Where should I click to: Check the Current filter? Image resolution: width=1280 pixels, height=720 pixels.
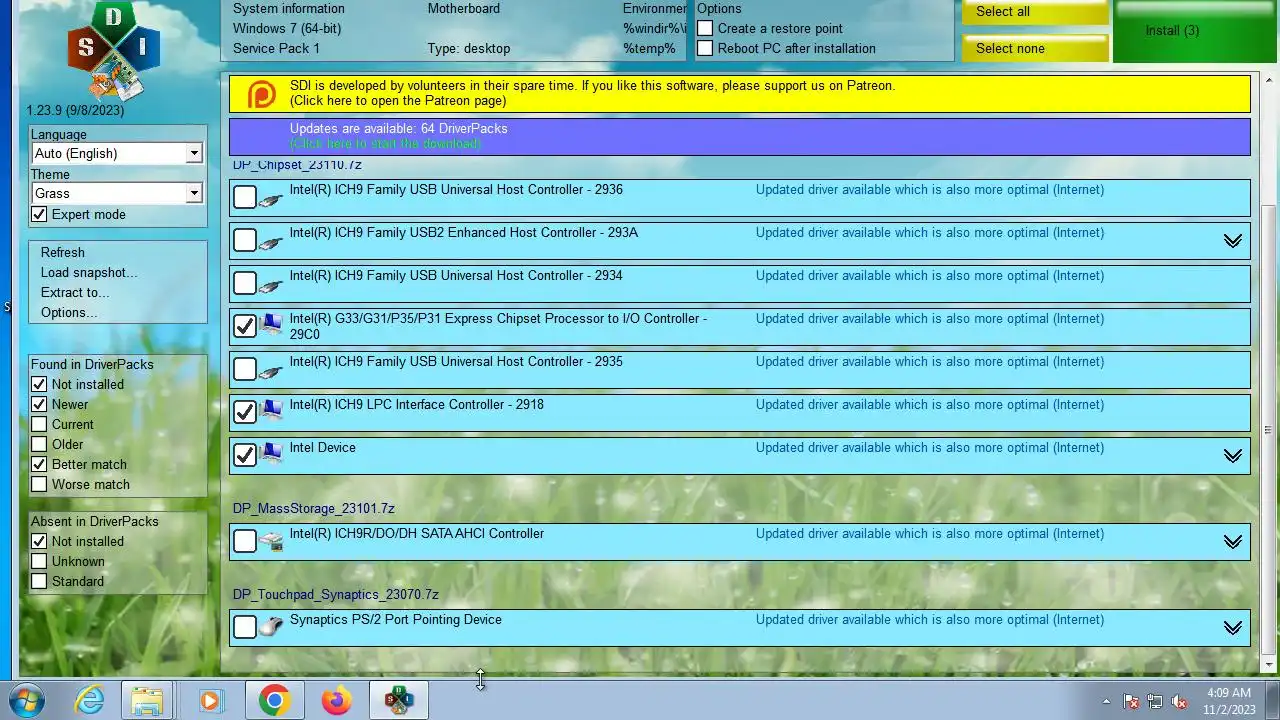point(39,424)
